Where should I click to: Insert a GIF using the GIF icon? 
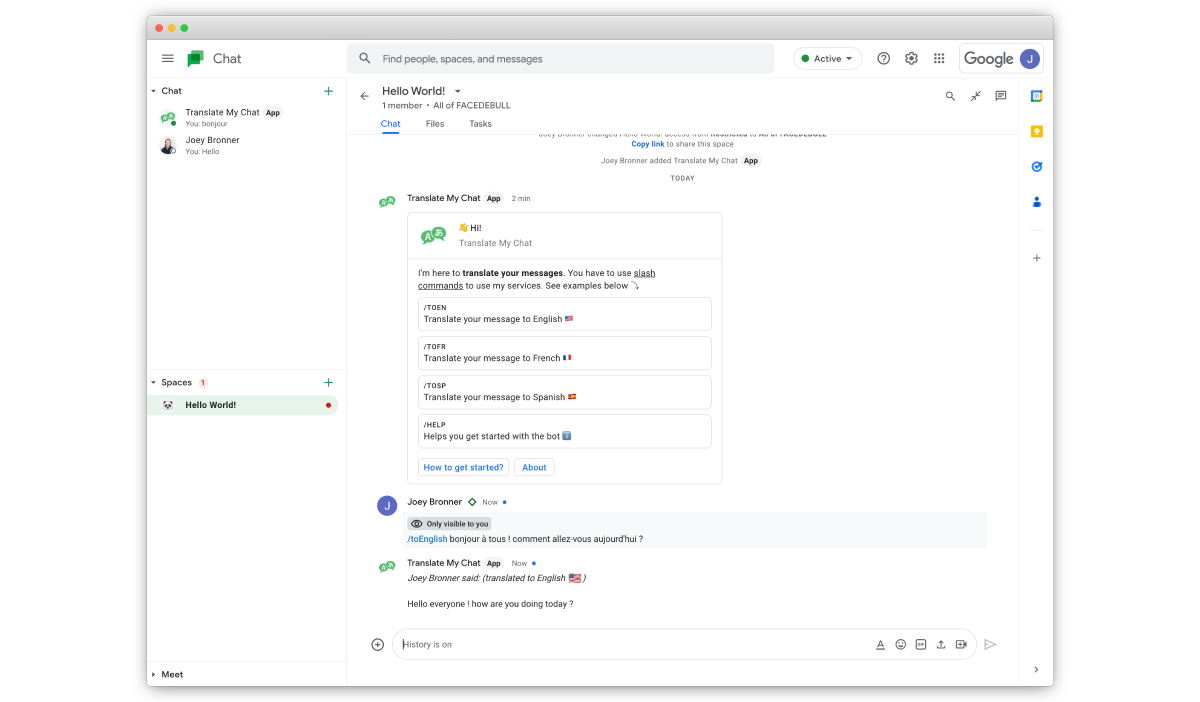(x=920, y=645)
